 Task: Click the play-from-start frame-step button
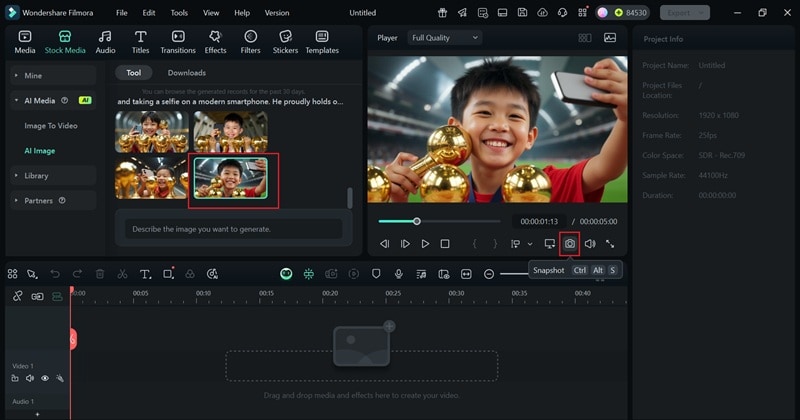coord(405,244)
